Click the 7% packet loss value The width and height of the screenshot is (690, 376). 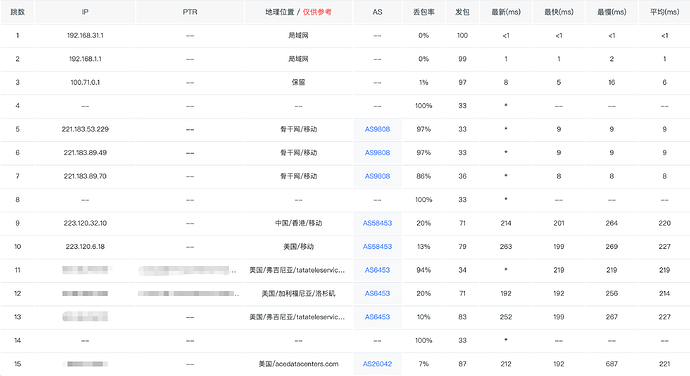click(423, 364)
